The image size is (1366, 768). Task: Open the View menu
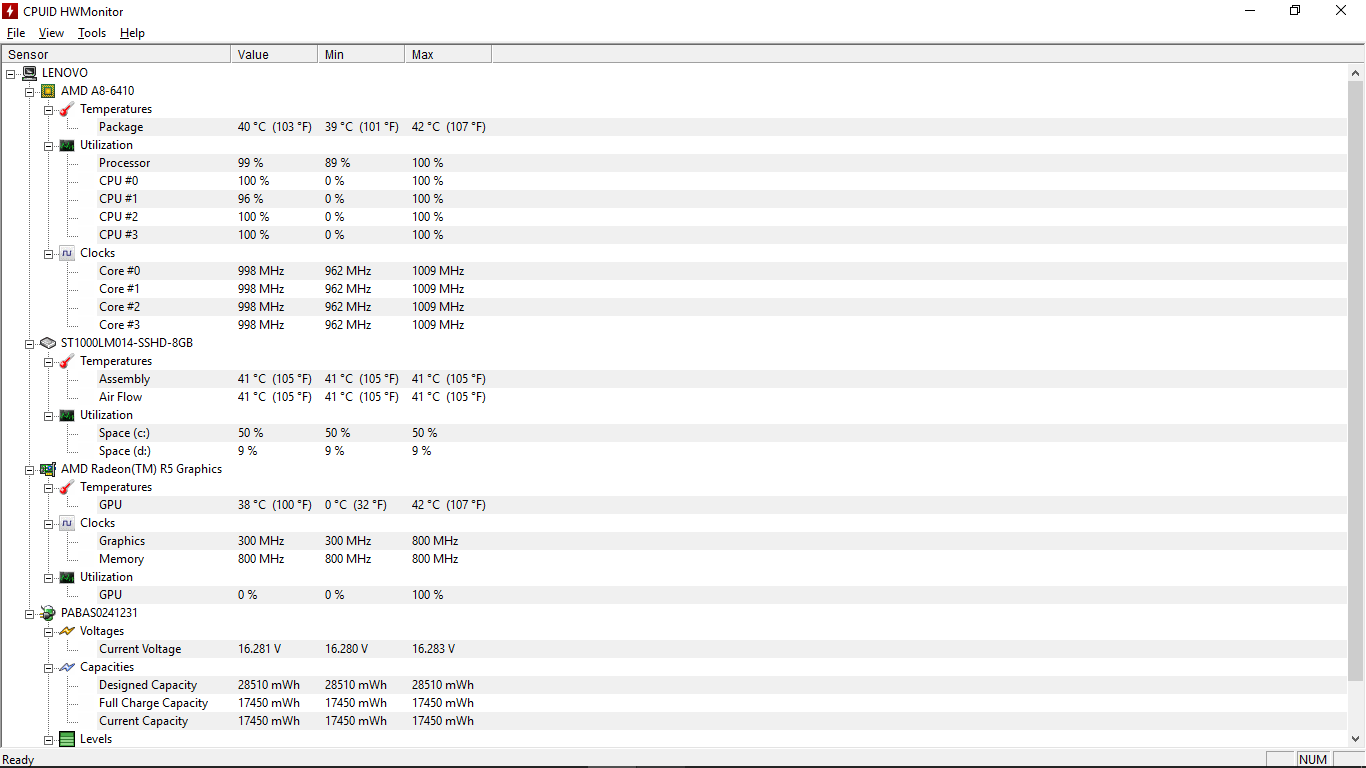tap(51, 33)
